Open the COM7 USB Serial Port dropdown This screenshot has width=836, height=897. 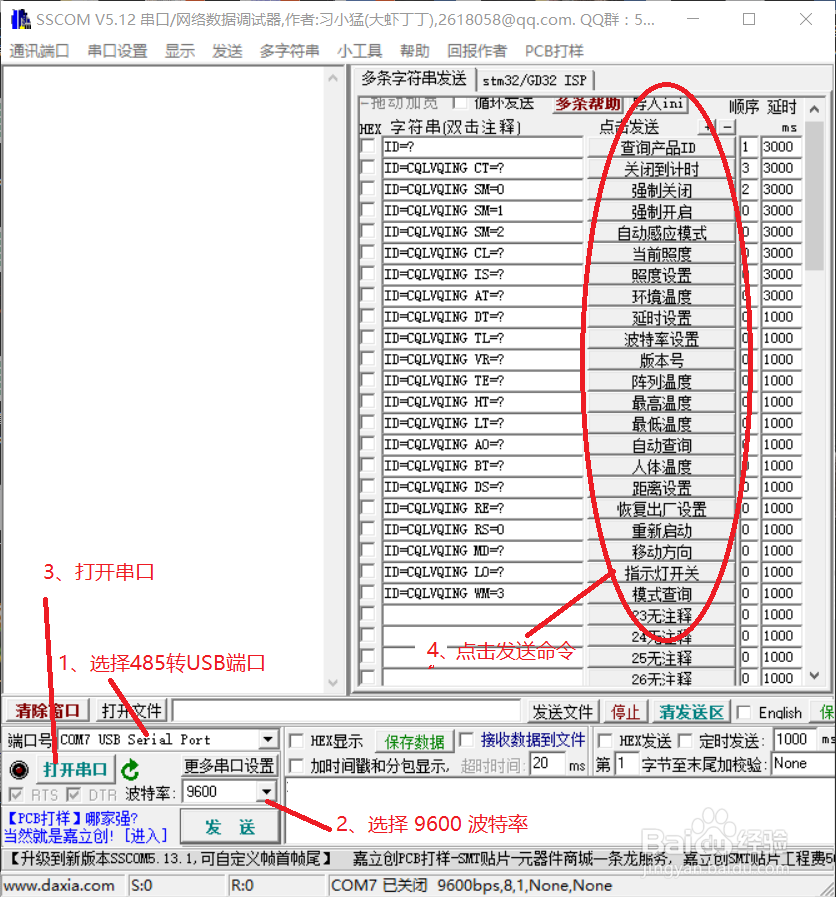click(x=268, y=740)
